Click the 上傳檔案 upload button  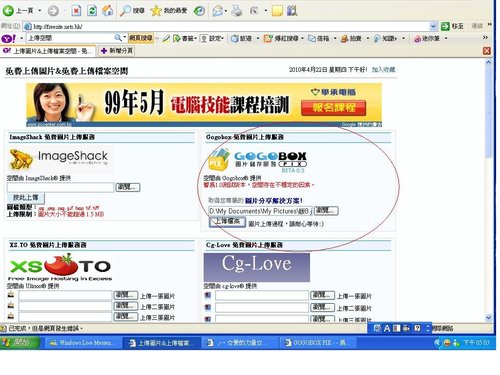pos(227,222)
